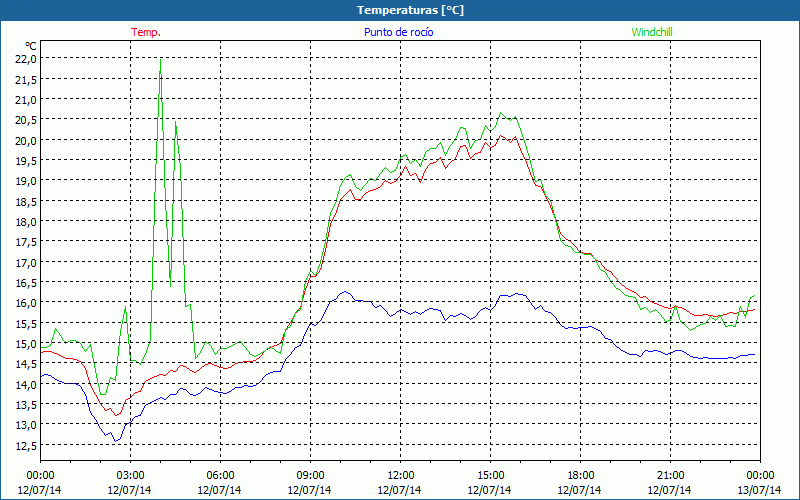The width and height of the screenshot is (800, 500).
Task: Click the '06:00' time axis label
Action: point(220,476)
